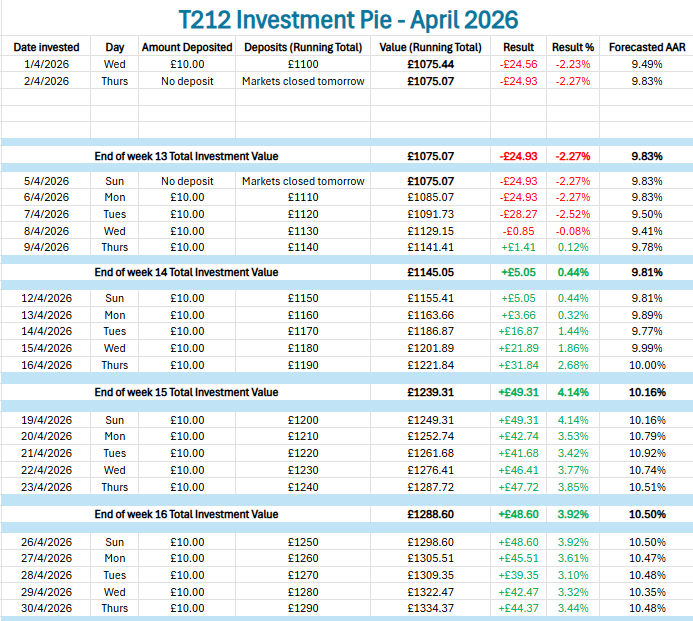Click End of week 13 Total Investment Value
The image size is (693, 621).
click(x=186, y=156)
